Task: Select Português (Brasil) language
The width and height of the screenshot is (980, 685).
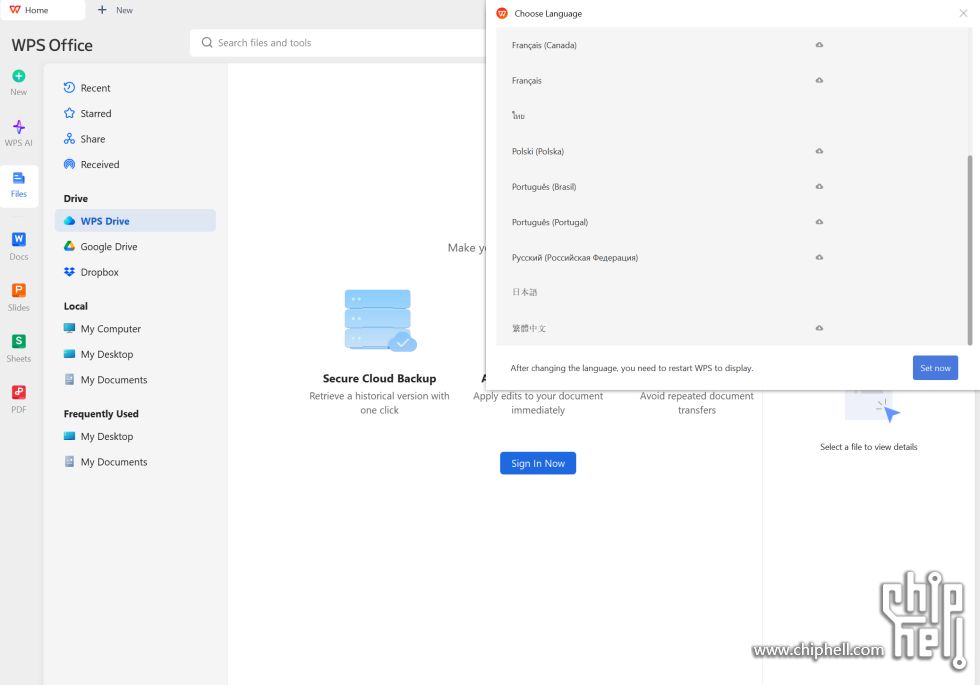Action: 544,188
